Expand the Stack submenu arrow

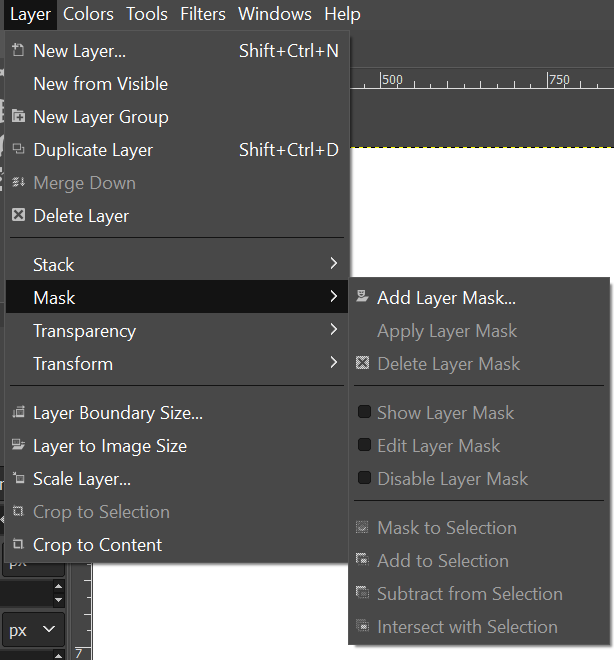coord(334,263)
